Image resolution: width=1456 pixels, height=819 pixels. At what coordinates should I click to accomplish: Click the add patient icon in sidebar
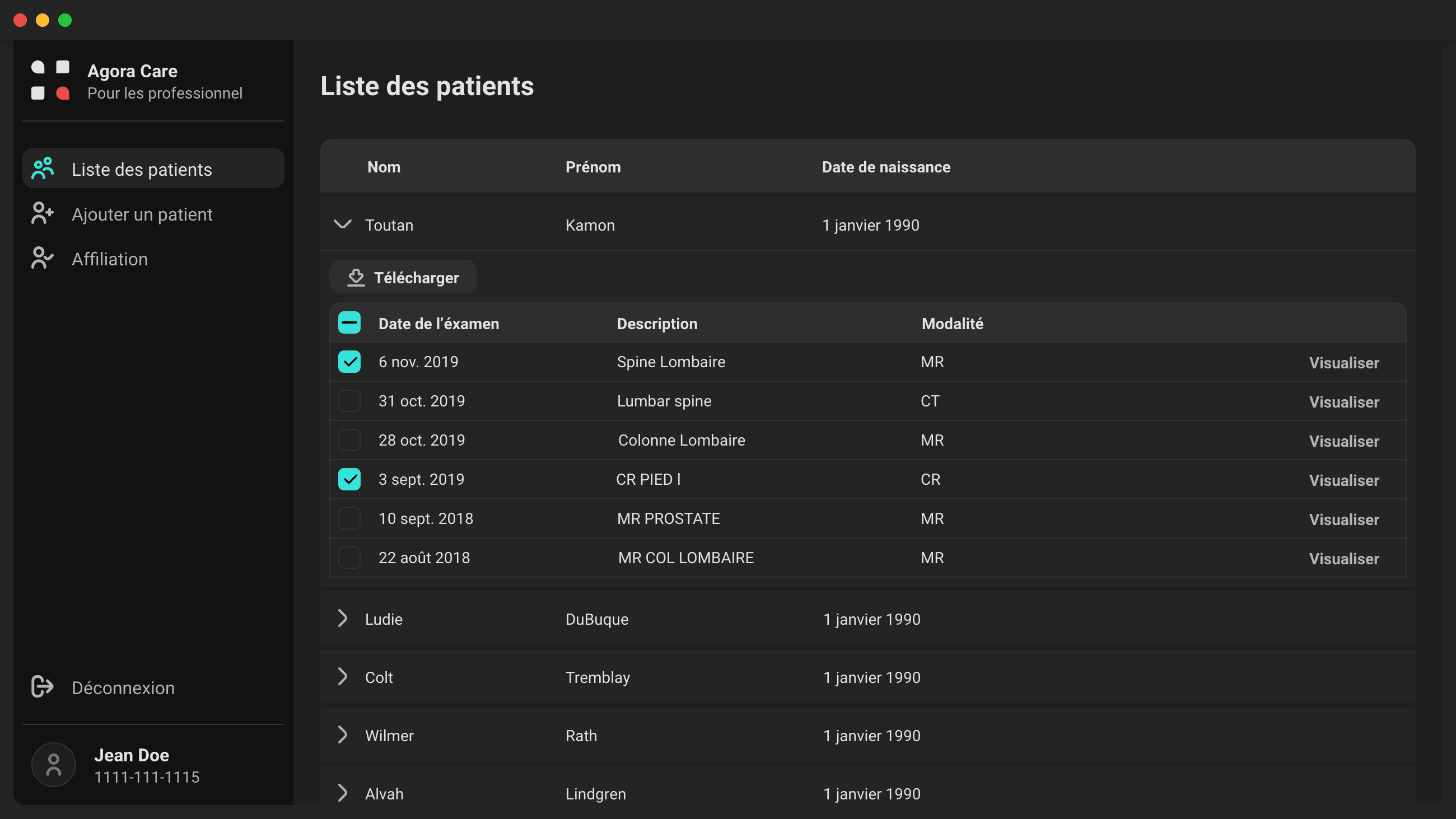41,213
